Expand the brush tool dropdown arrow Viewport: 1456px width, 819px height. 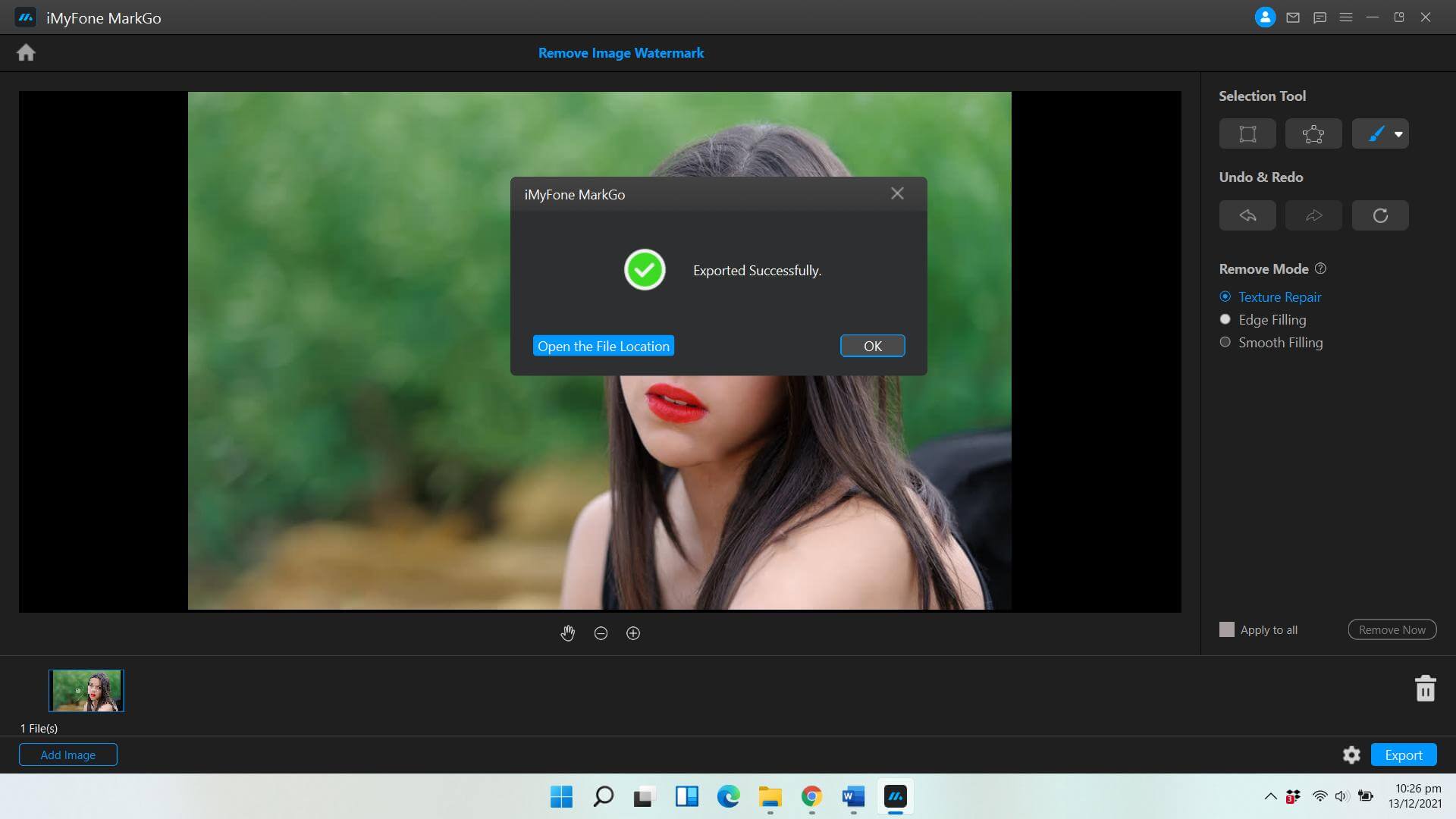click(x=1398, y=134)
